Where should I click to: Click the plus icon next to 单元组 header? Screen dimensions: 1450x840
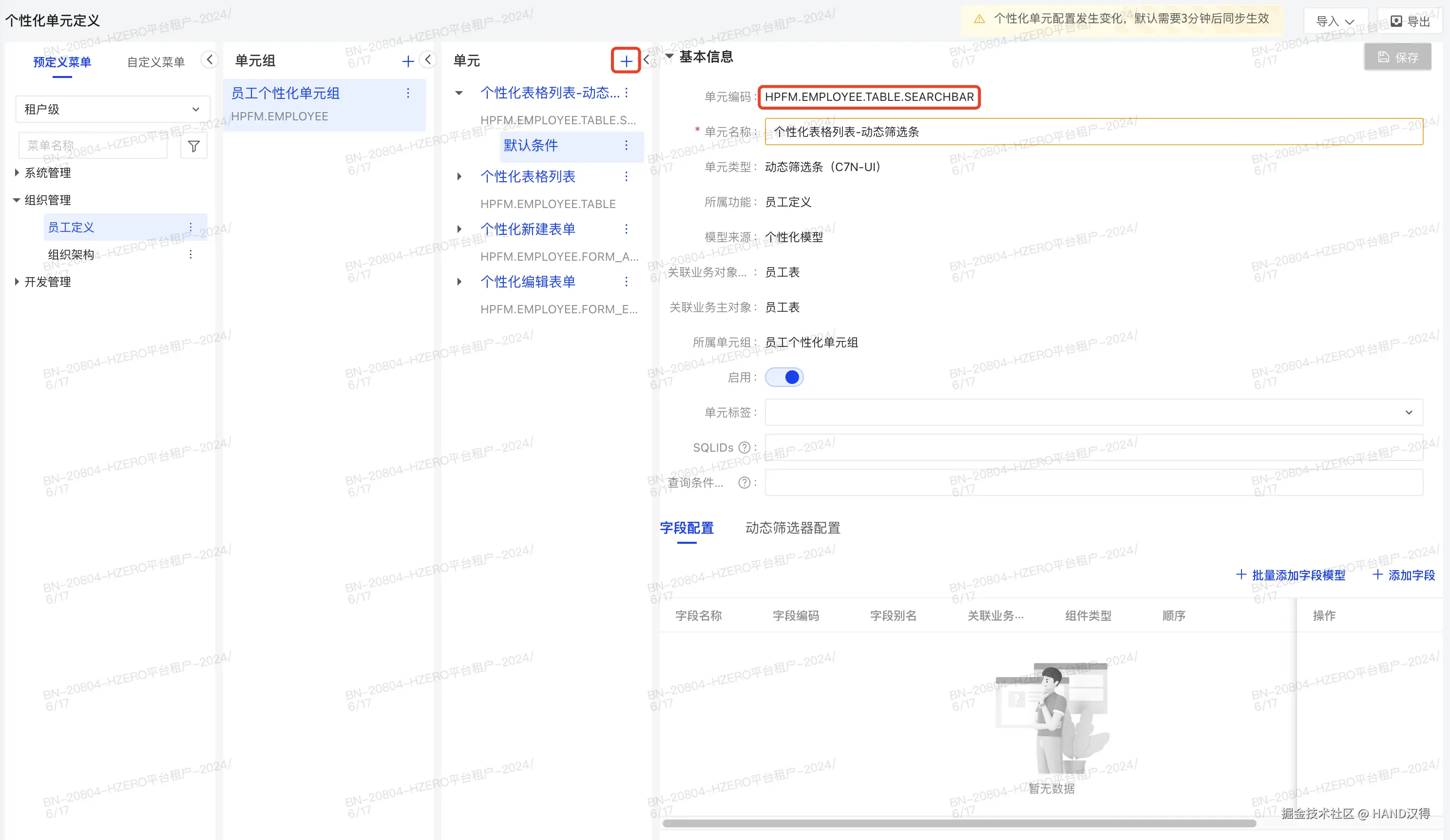click(407, 61)
